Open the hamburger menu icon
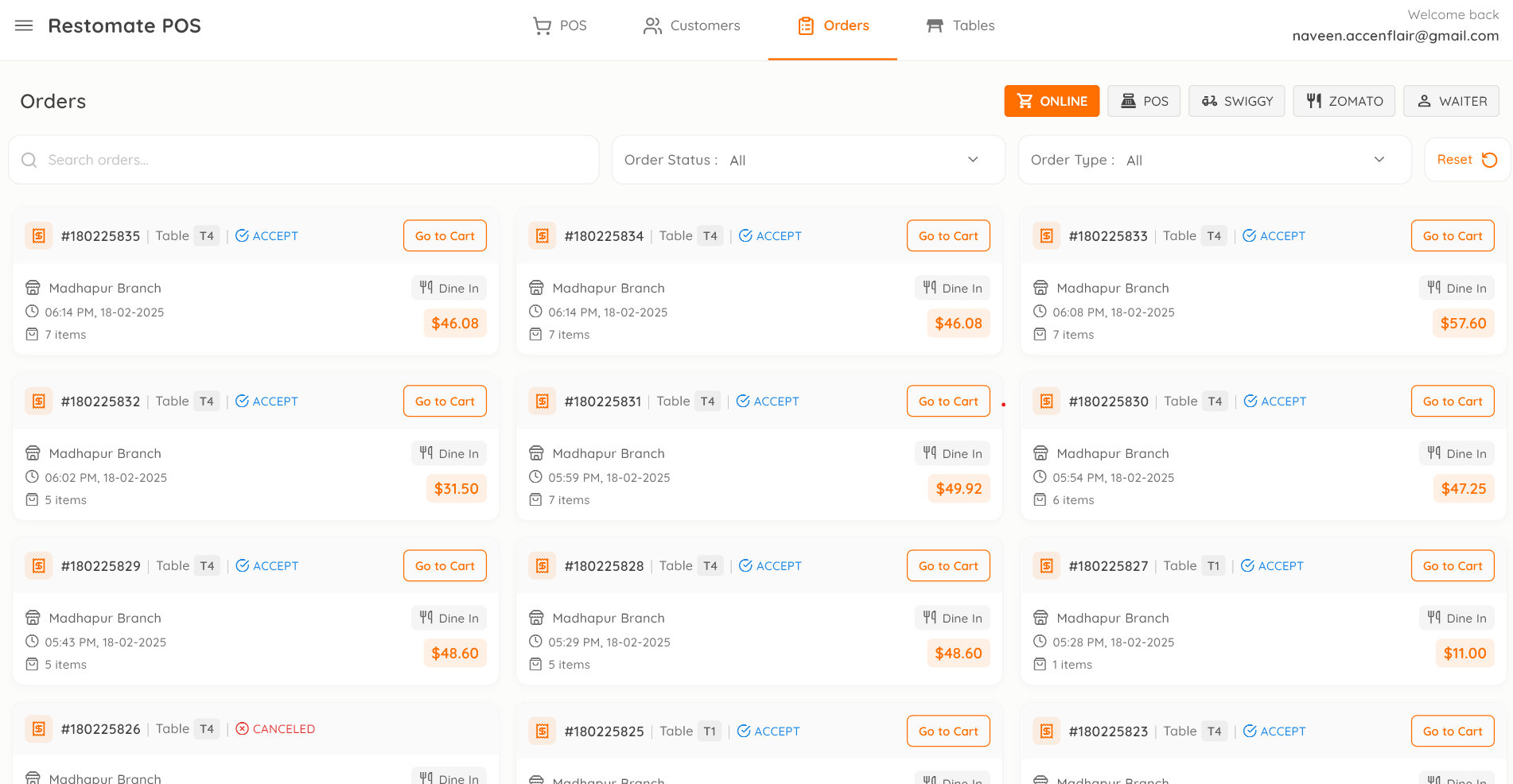1513x784 pixels. tap(24, 25)
